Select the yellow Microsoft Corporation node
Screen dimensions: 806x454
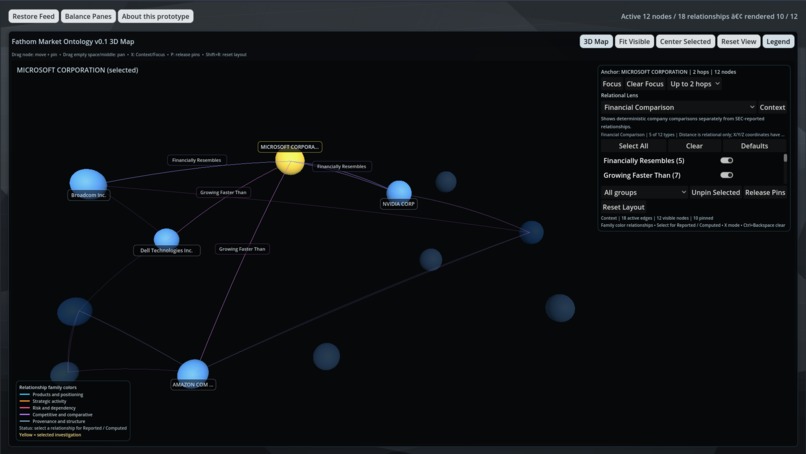(290, 161)
